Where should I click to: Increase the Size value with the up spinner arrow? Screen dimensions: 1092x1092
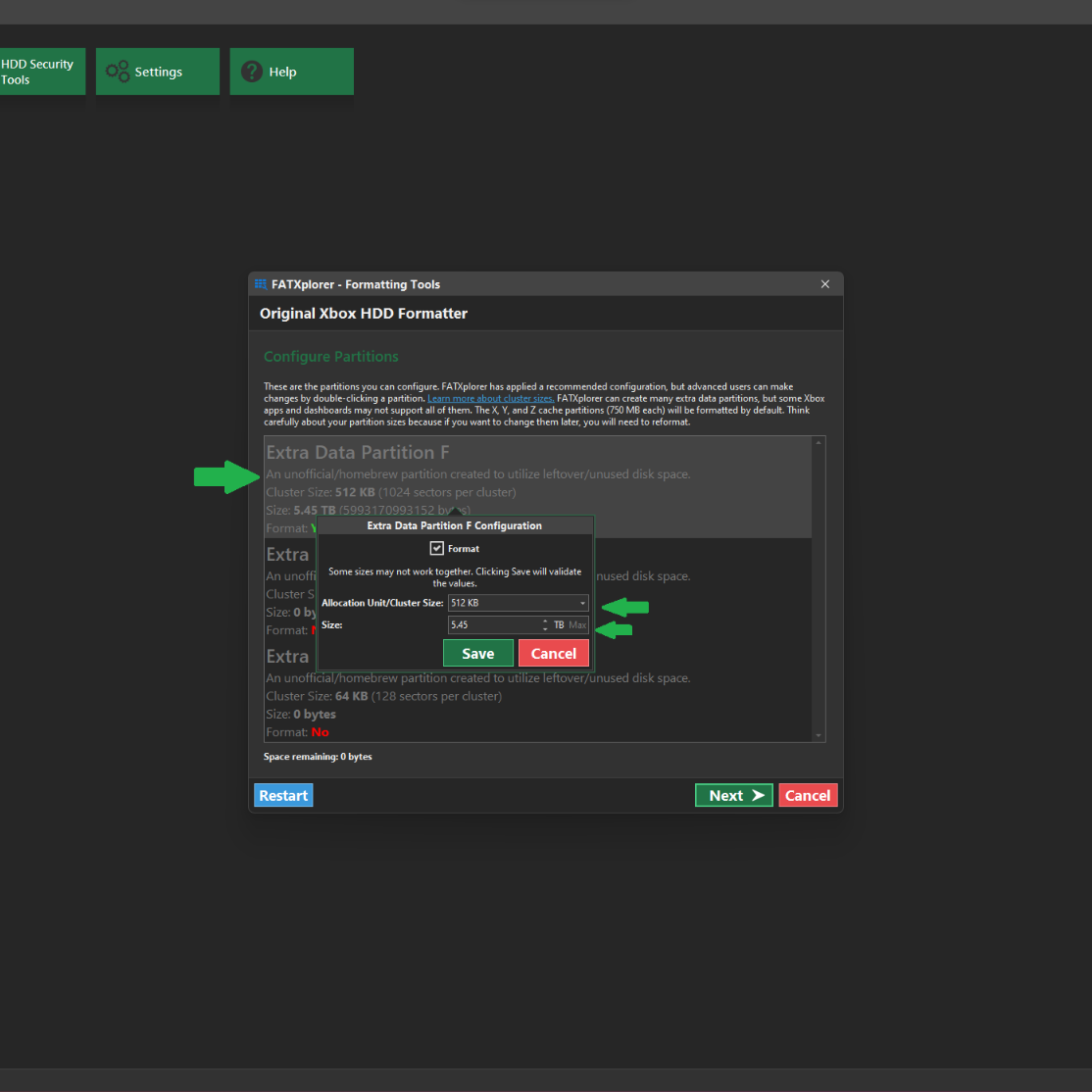click(545, 620)
